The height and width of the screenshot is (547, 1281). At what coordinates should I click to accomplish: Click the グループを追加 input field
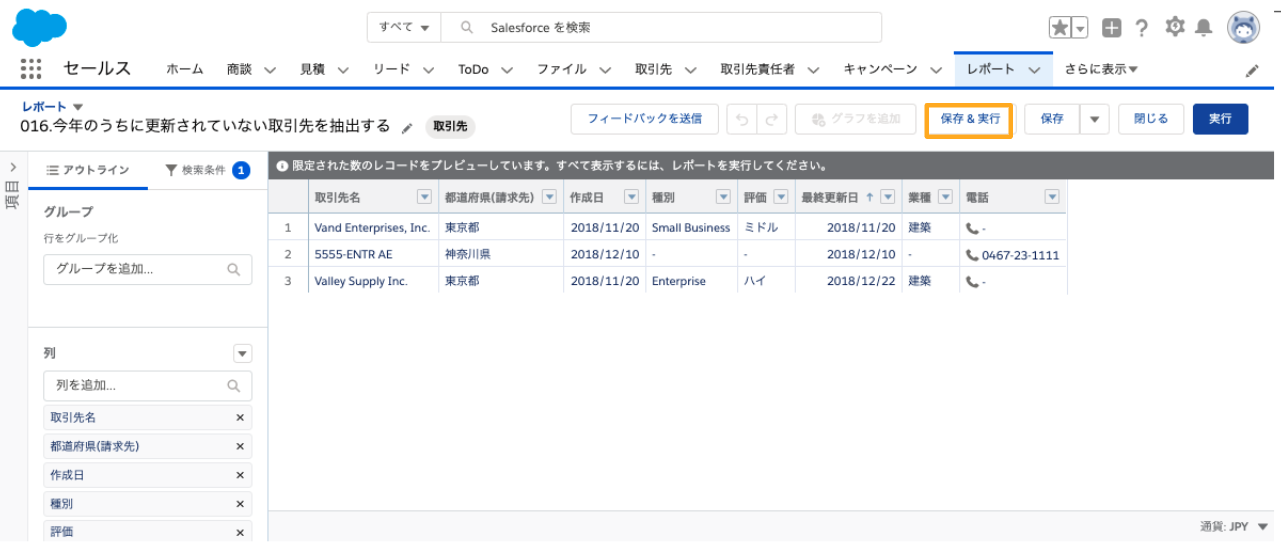click(x=148, y=269)
